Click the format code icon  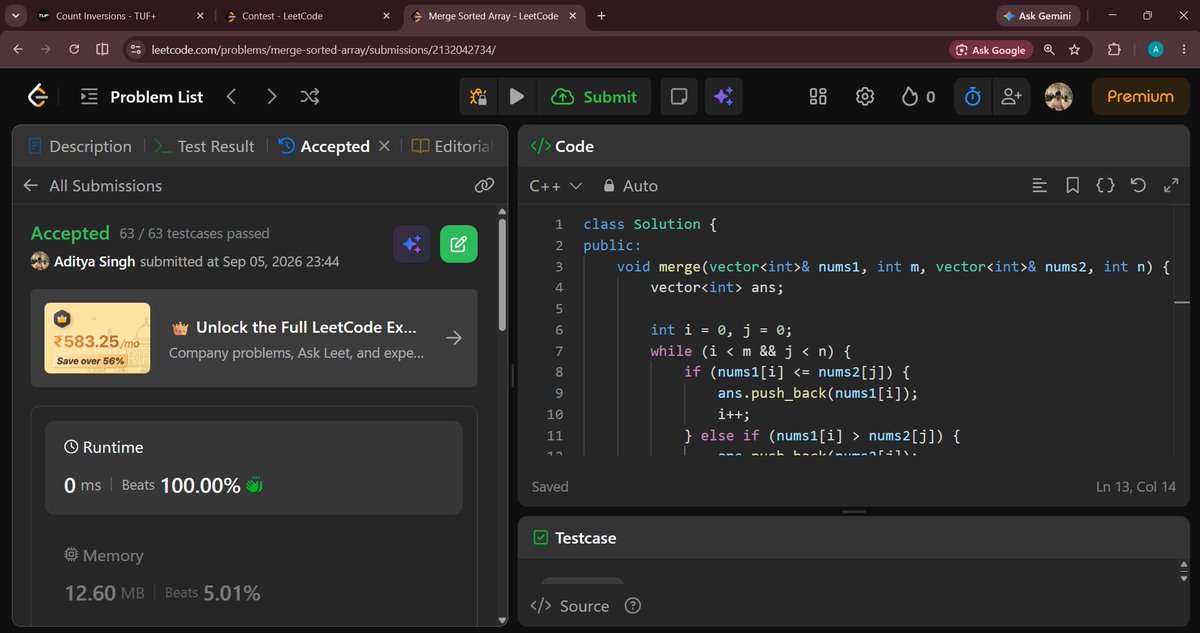(x=1039, y=186)
